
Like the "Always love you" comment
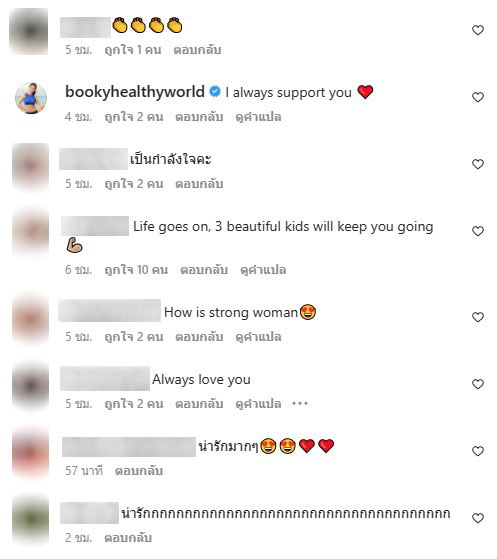[477, 384]
